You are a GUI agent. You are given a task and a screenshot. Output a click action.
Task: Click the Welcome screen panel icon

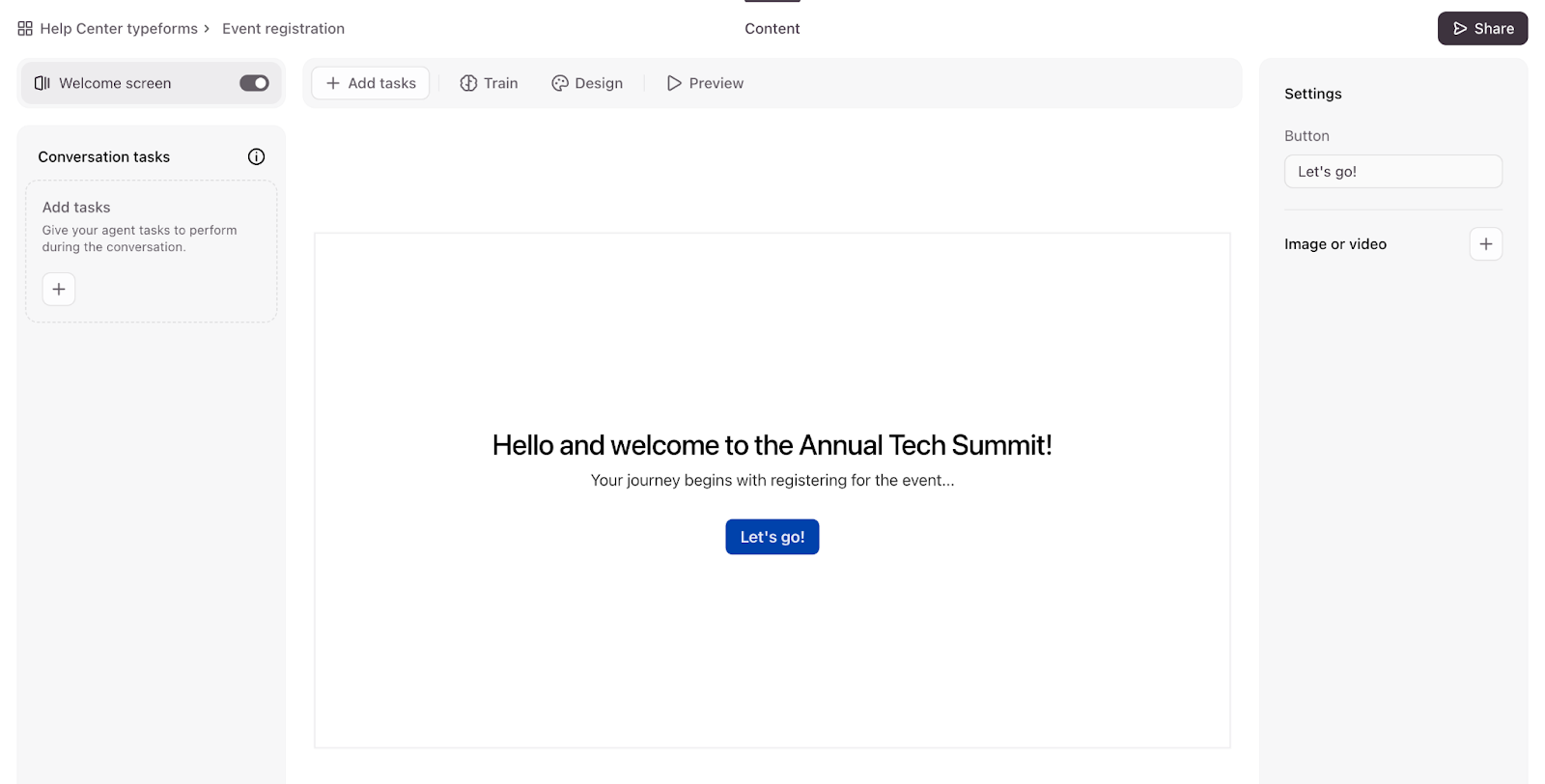(42, 83)
